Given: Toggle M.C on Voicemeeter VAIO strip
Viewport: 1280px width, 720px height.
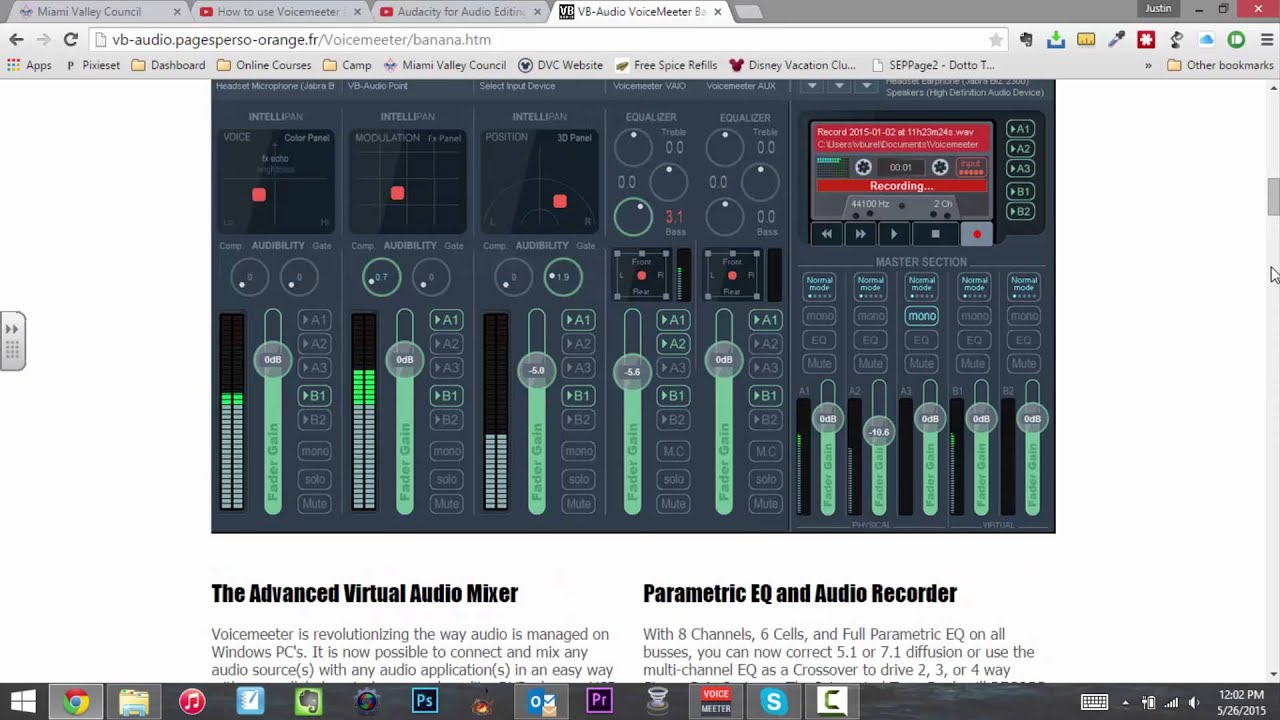Looking at the screenshot, I should 673,452.
